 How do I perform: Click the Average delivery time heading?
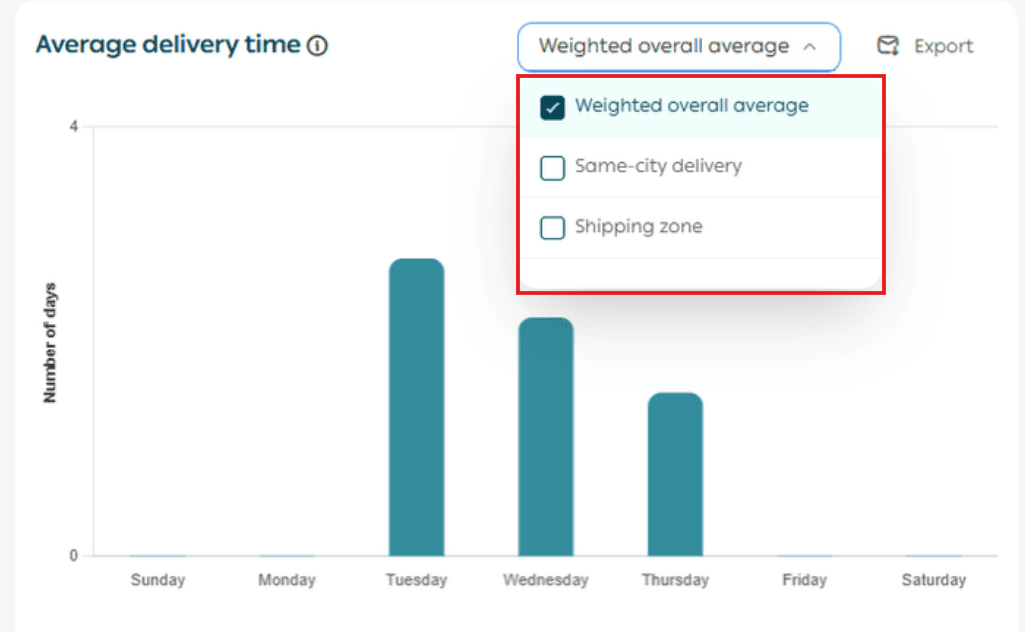(x=168, y=45)
